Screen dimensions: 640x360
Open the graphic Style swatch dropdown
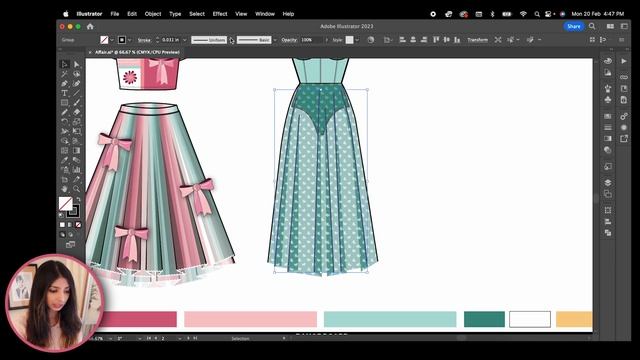point(357,40)
